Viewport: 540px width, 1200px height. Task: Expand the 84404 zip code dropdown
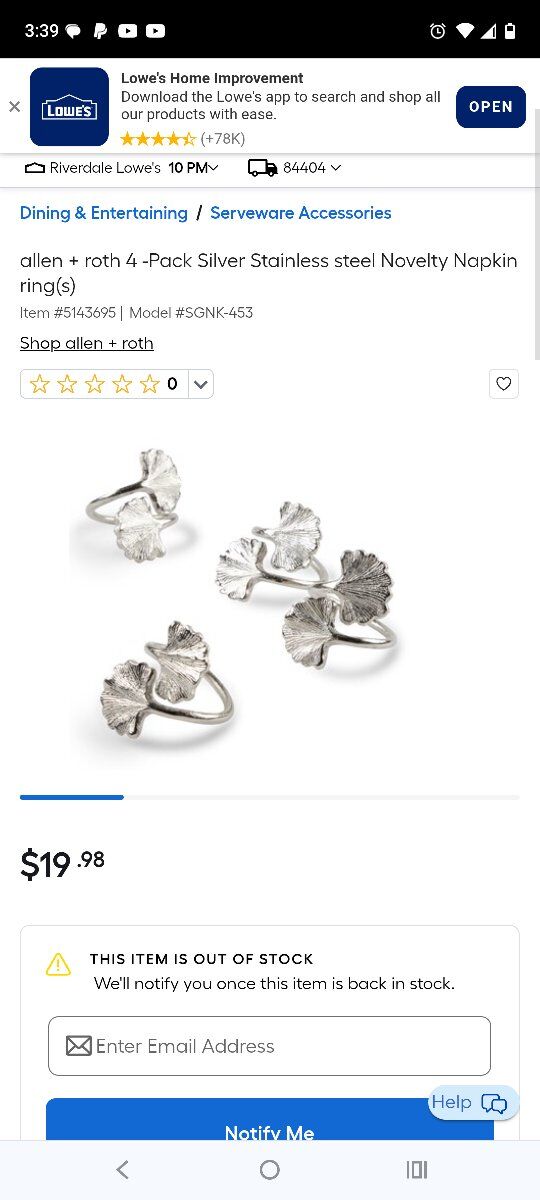click(x=312, y=168)
